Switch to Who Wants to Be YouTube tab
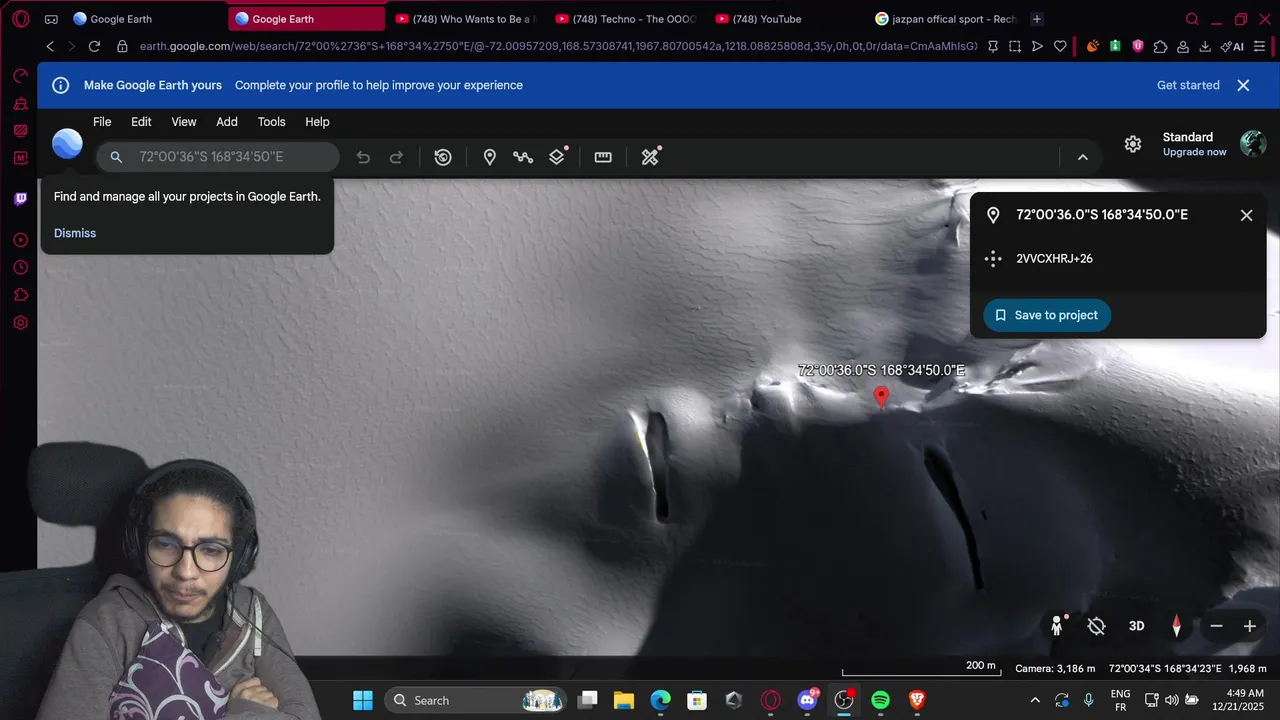1280x720 pixels. point(465,19)
